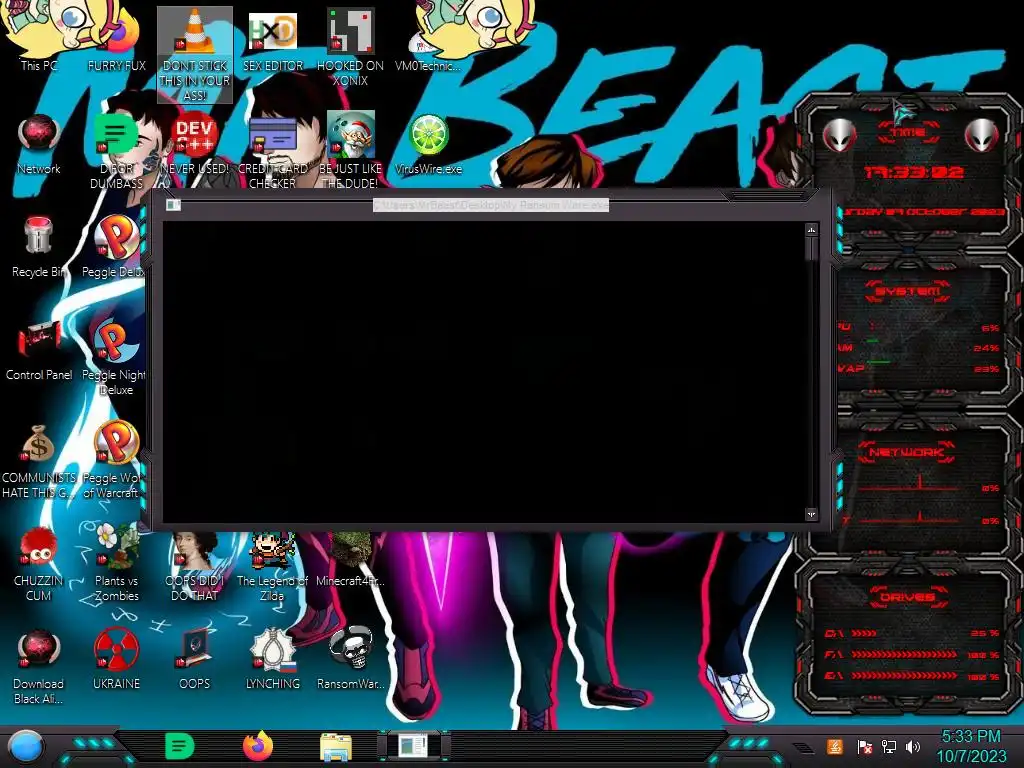Open the HOOKED ON XONIX shortcut
Image resolution: width=1024 pixels, height=768 pixels.
350,47
